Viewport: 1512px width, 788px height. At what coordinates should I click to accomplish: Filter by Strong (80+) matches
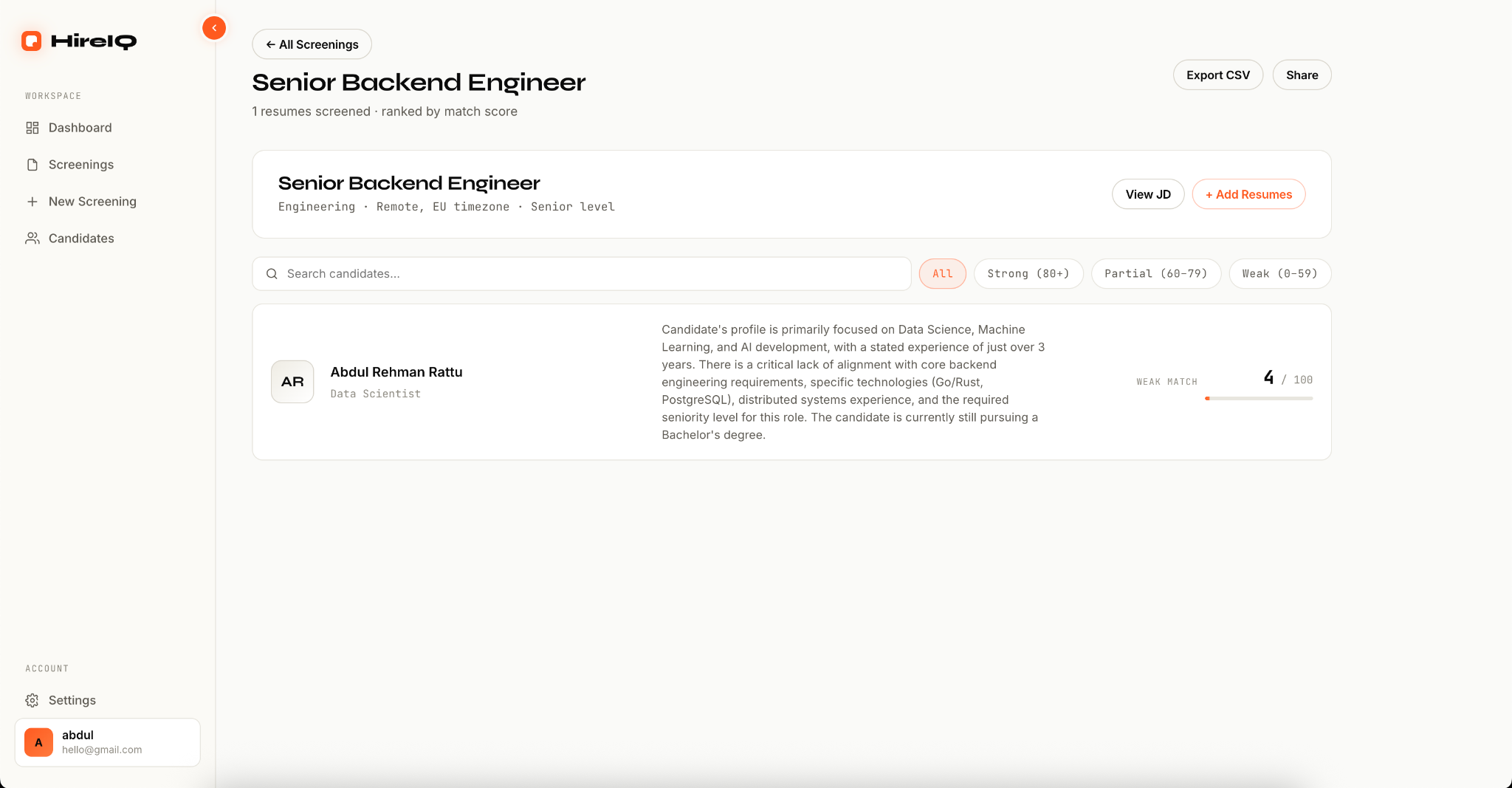(x=1028, y=274)
